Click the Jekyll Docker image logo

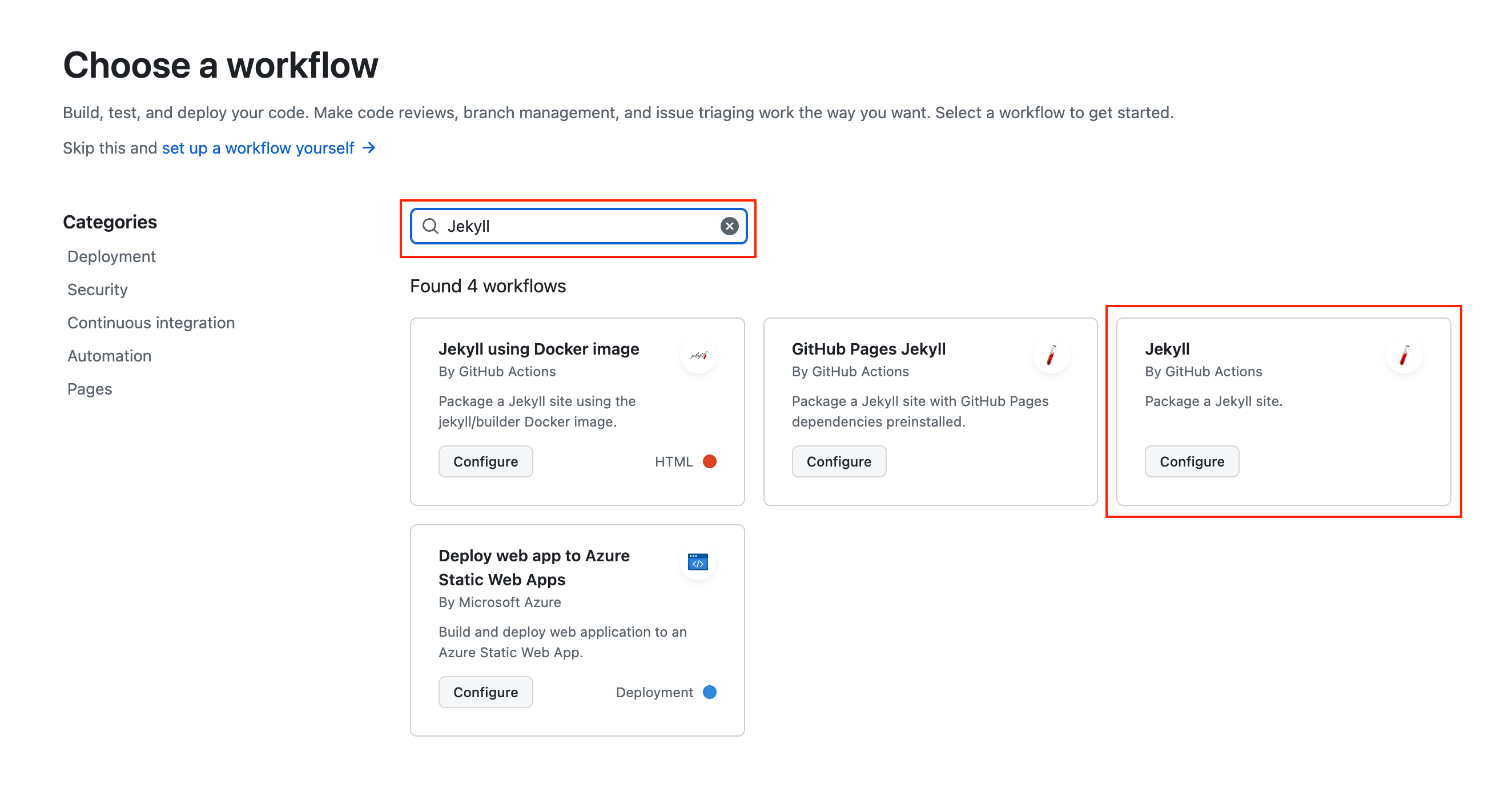pyautogui.click(x=698, y=355)
